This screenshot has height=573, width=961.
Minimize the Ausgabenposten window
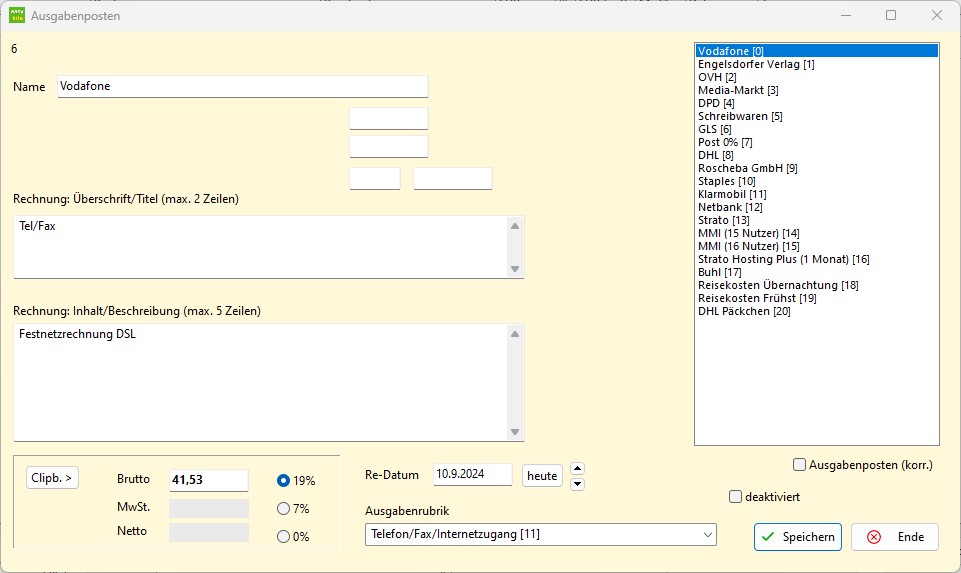coord(846,15)
